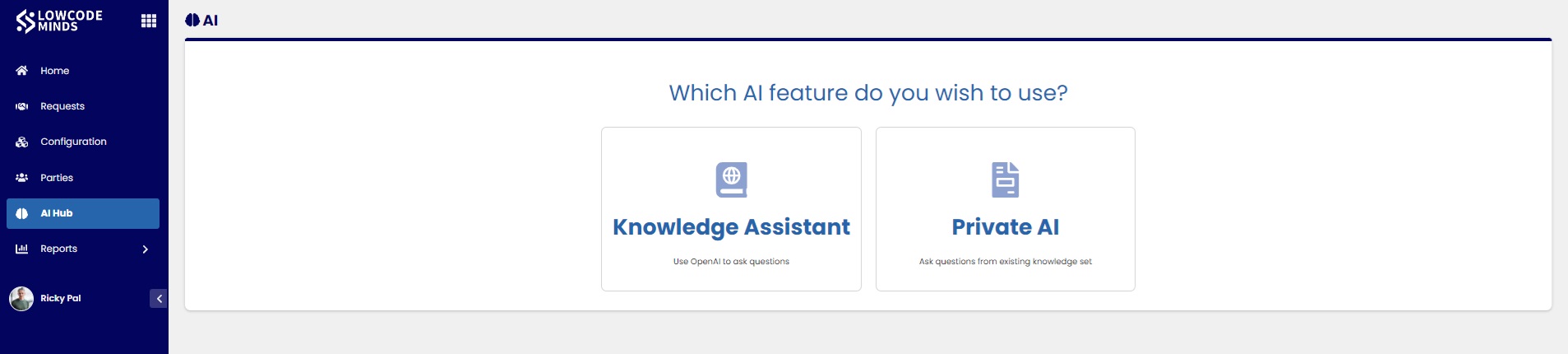The height and width of the screenshot is (354, 1568).
Task: Click the Requests handshake icon
Action: point(22,106)
